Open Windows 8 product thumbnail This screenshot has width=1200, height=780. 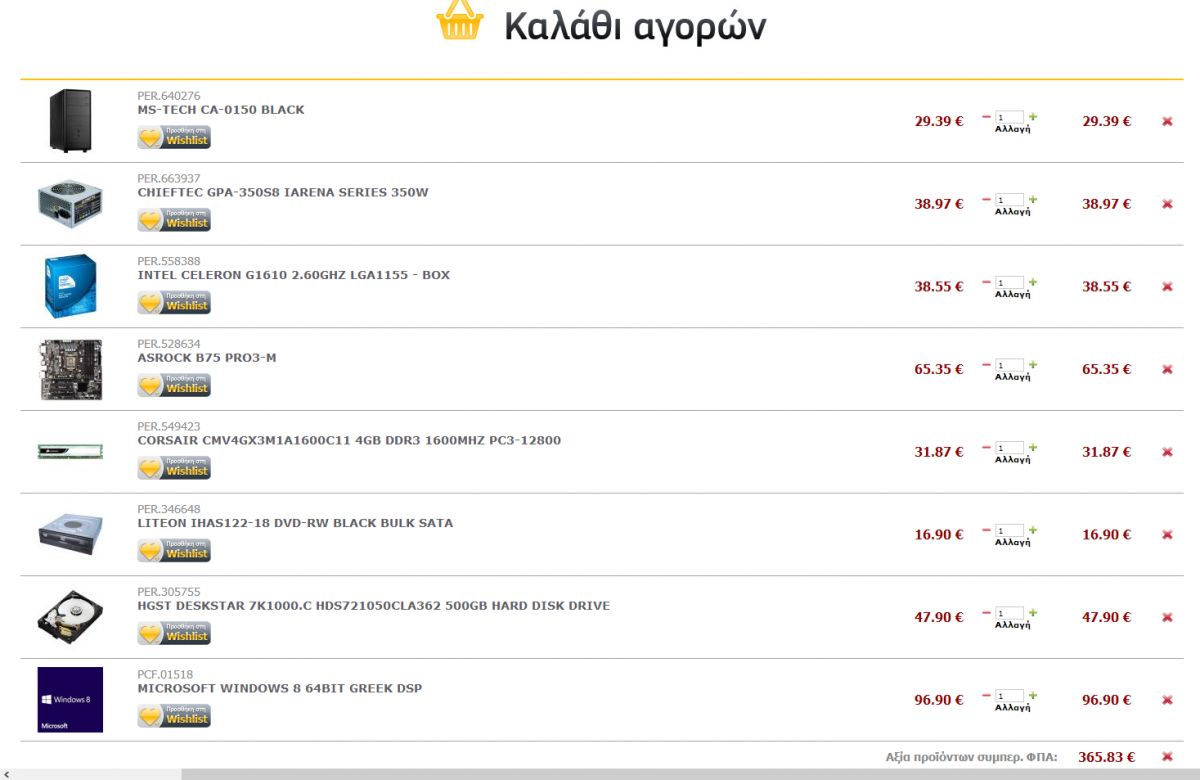click(70, 699)
